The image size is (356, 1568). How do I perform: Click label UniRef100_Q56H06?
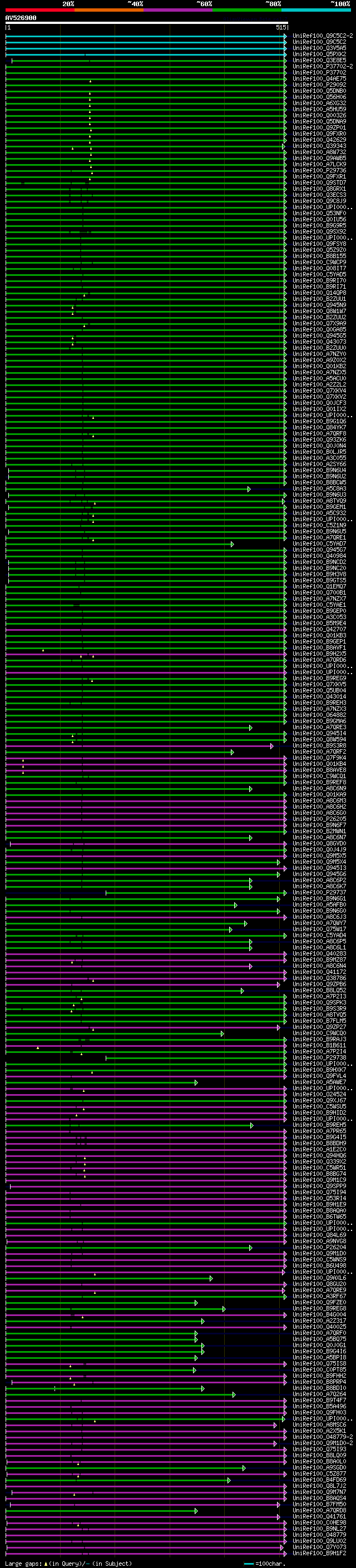click(x=319, y=97)
